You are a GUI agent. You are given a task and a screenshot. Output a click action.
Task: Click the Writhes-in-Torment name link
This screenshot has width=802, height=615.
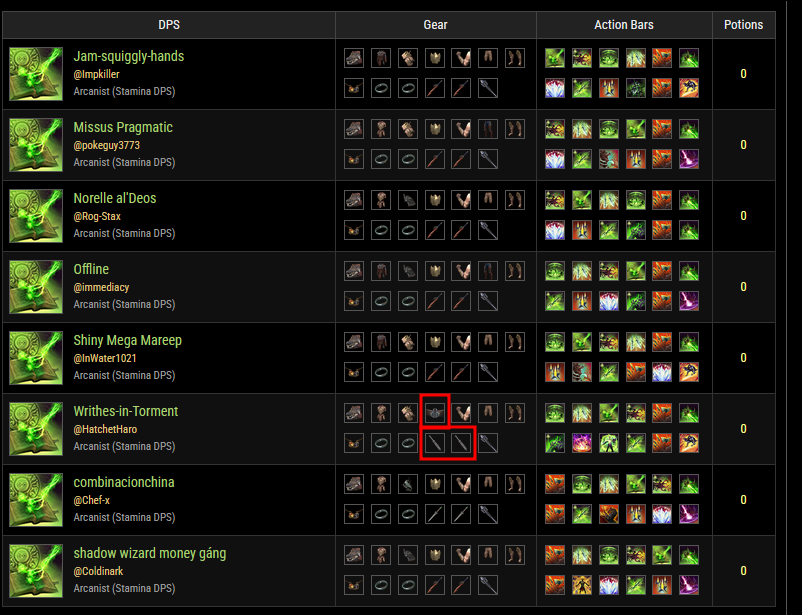[125, 411]
